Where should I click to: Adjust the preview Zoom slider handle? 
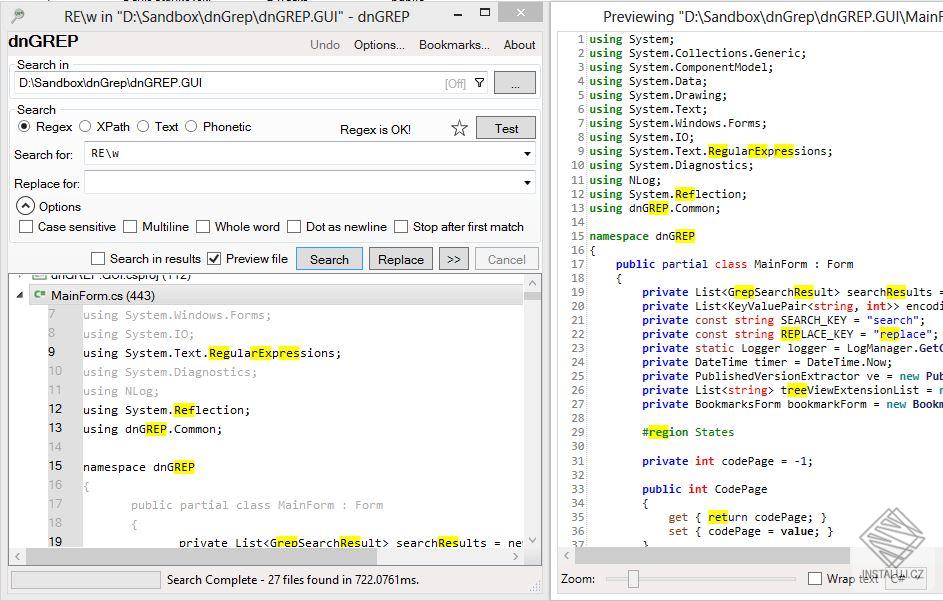633,579
